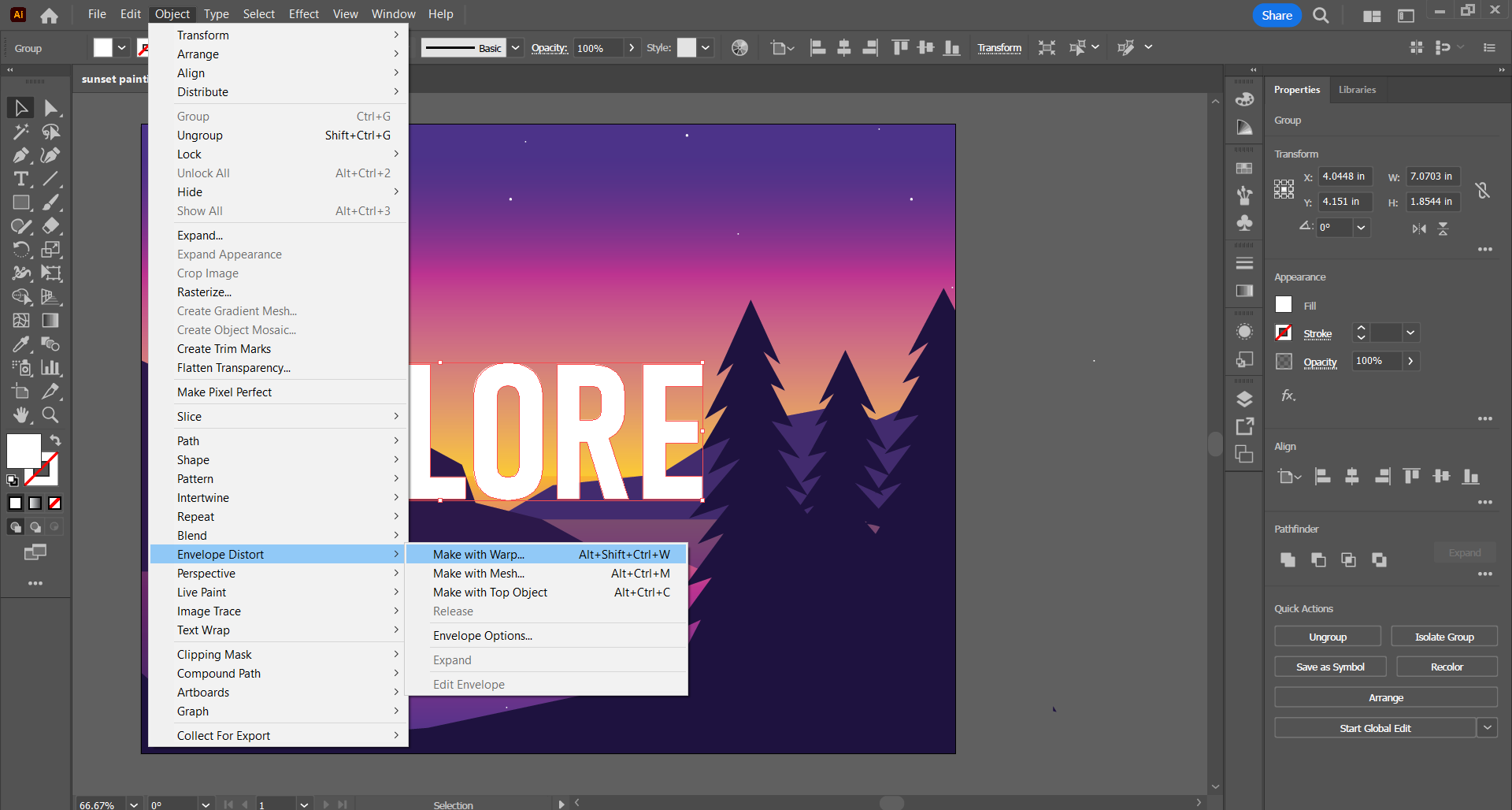Click the X position input field

tap(1344, 176)
